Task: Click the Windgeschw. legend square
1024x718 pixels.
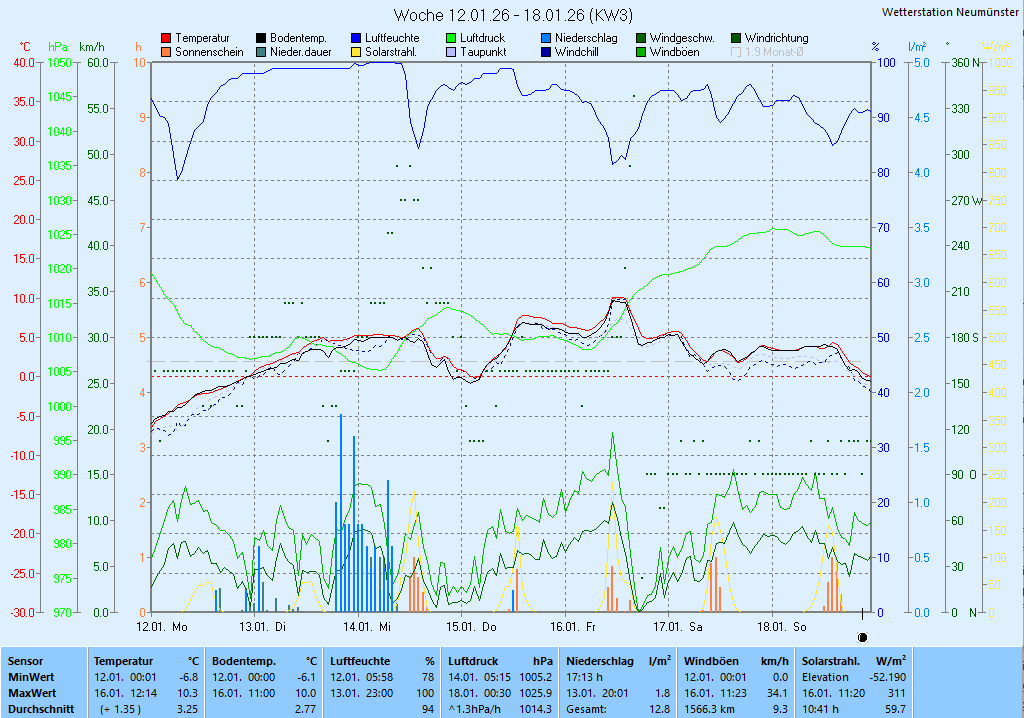Action: 641,38
